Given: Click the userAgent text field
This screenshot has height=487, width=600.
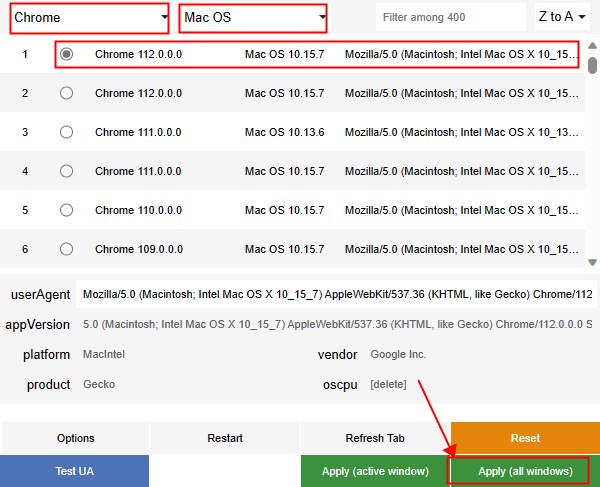Looking at the screenshot, I should pos(336,295).
